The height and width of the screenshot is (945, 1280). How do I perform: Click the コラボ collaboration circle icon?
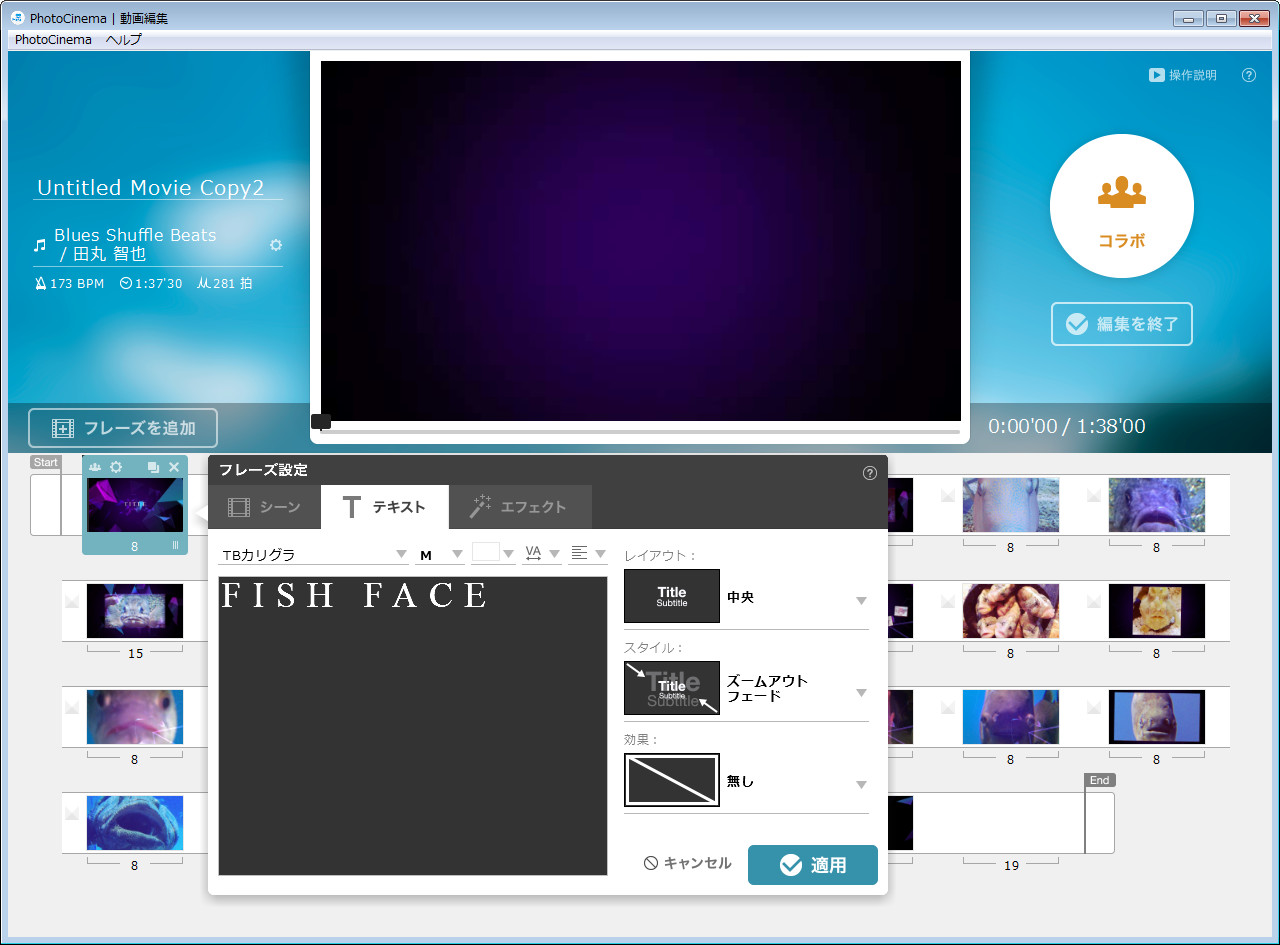(1121, 205)
